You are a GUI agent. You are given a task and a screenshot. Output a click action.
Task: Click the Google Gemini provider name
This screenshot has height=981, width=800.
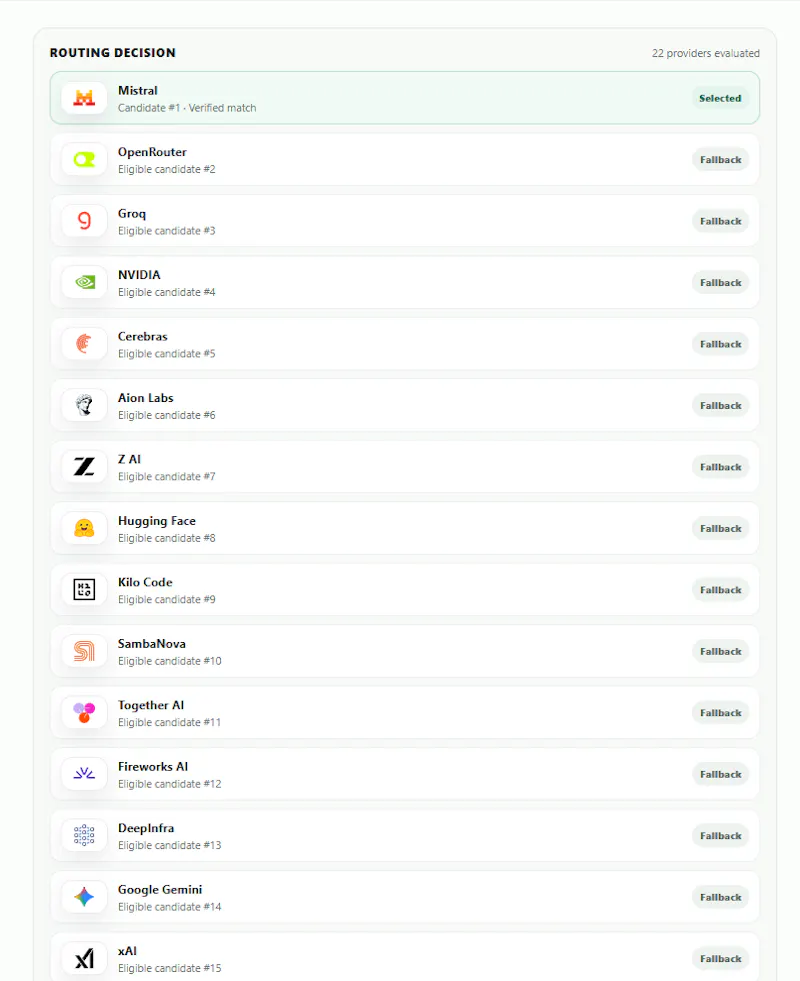160,890
